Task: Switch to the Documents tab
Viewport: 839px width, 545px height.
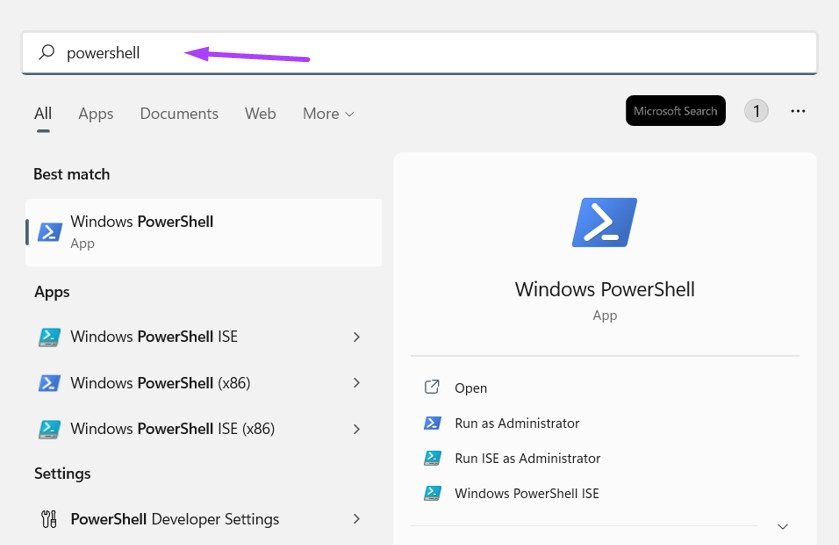Action: [x=179, y=113]
